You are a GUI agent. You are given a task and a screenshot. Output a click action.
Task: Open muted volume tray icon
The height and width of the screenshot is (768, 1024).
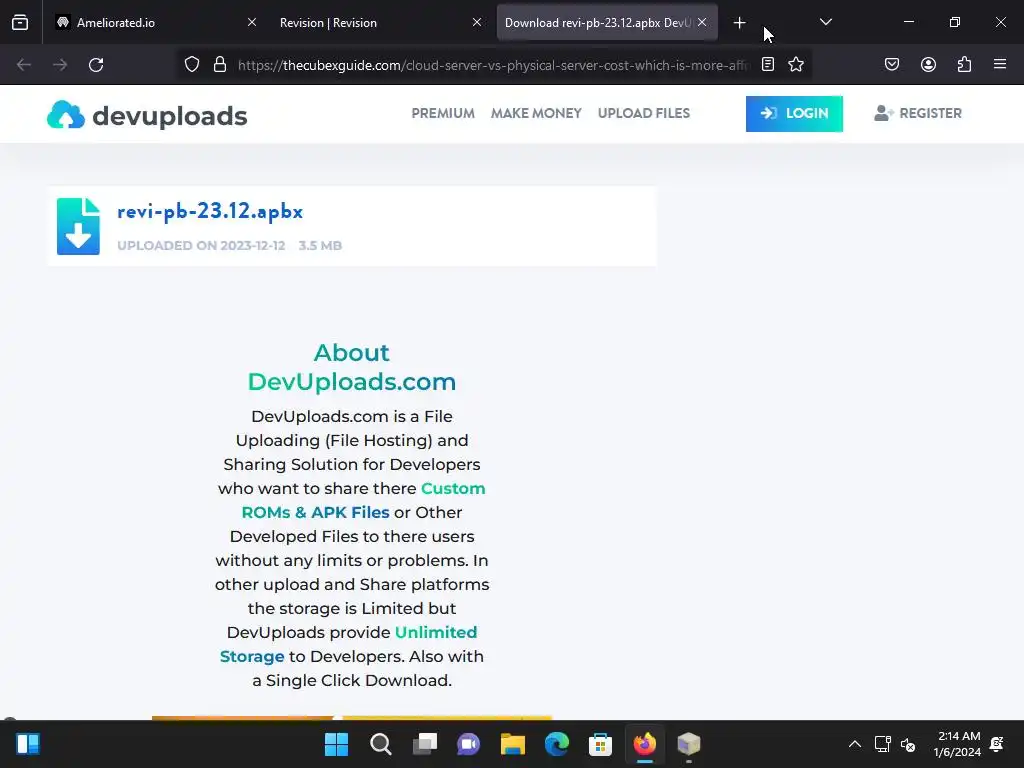(x=908, y=744)
